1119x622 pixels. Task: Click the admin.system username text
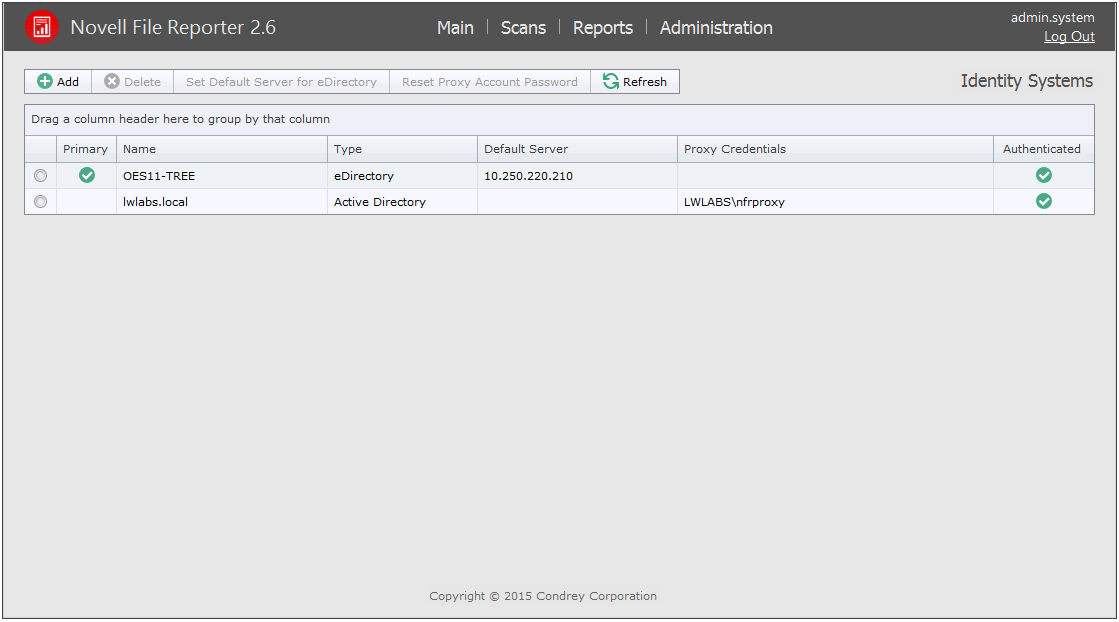pyautogui.click(x=1053, y=17)
